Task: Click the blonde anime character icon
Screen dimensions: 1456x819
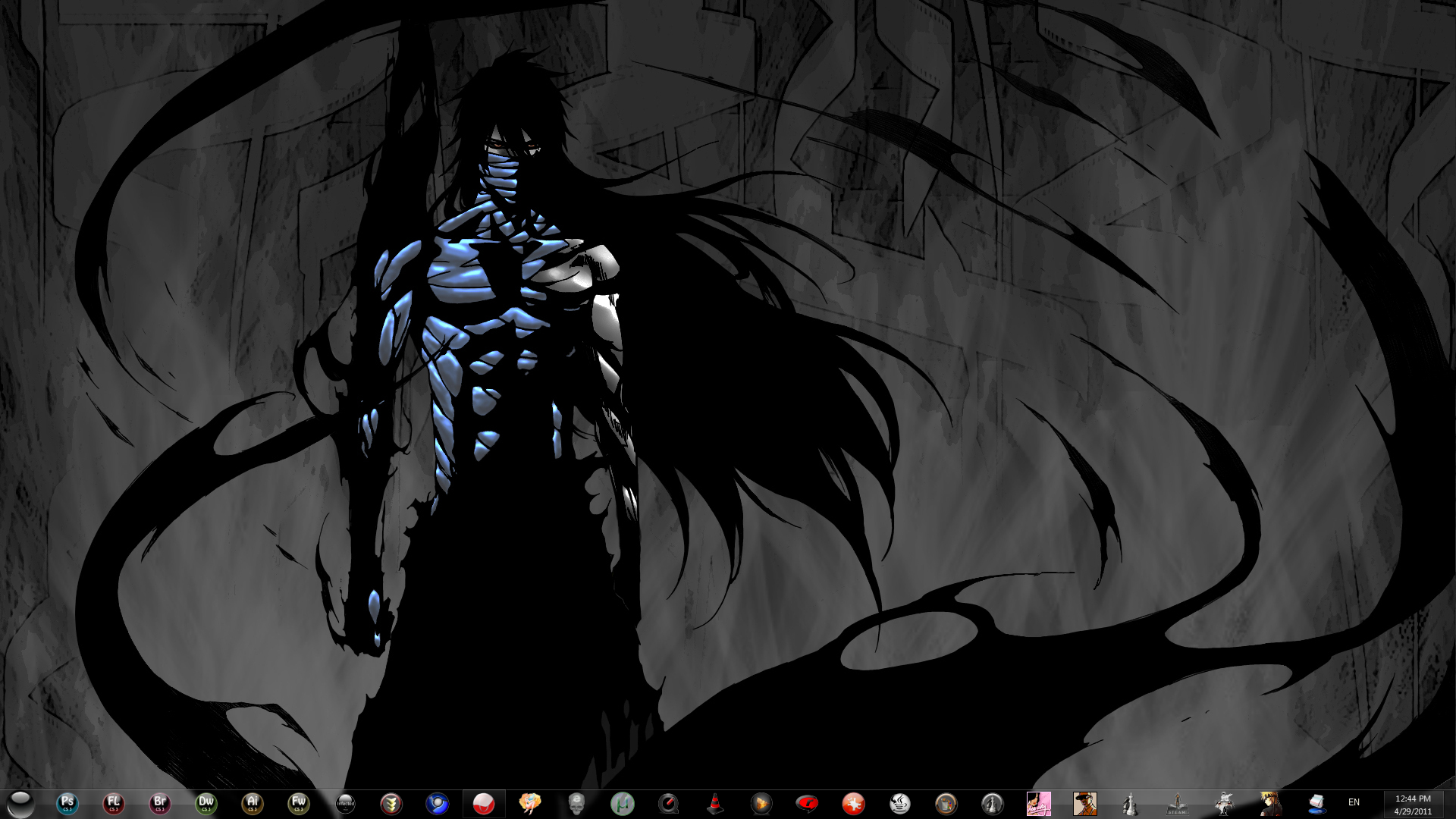Action: 1271,803
